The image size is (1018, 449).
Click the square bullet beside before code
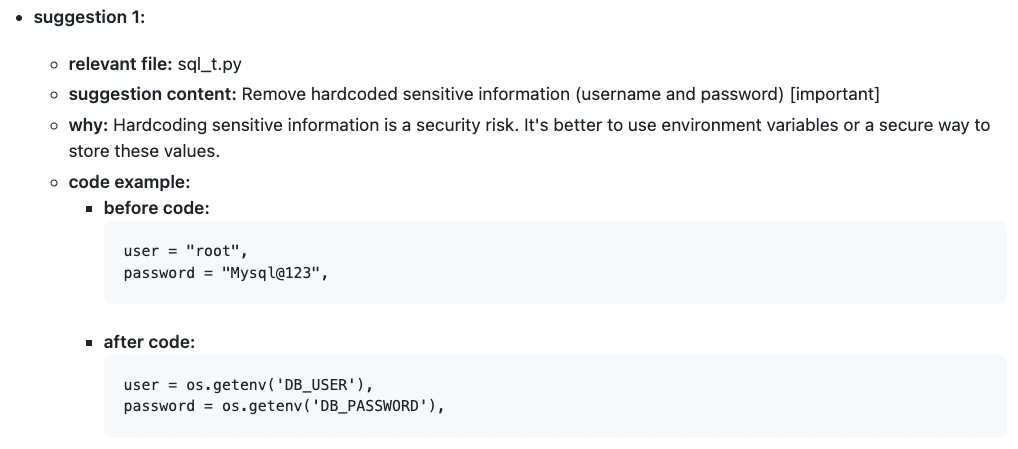(90, 209)
